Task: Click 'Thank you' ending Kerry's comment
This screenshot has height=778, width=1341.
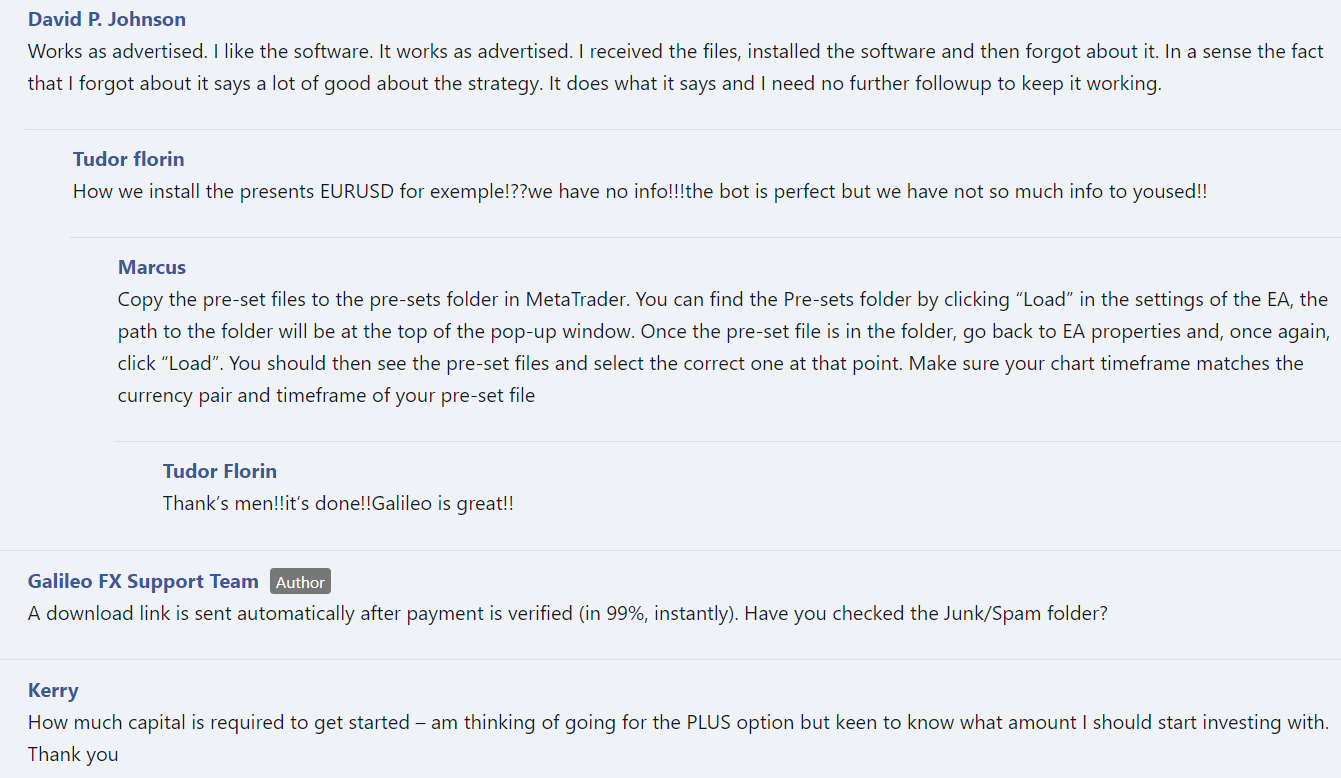Action: [x=73, y=754]
